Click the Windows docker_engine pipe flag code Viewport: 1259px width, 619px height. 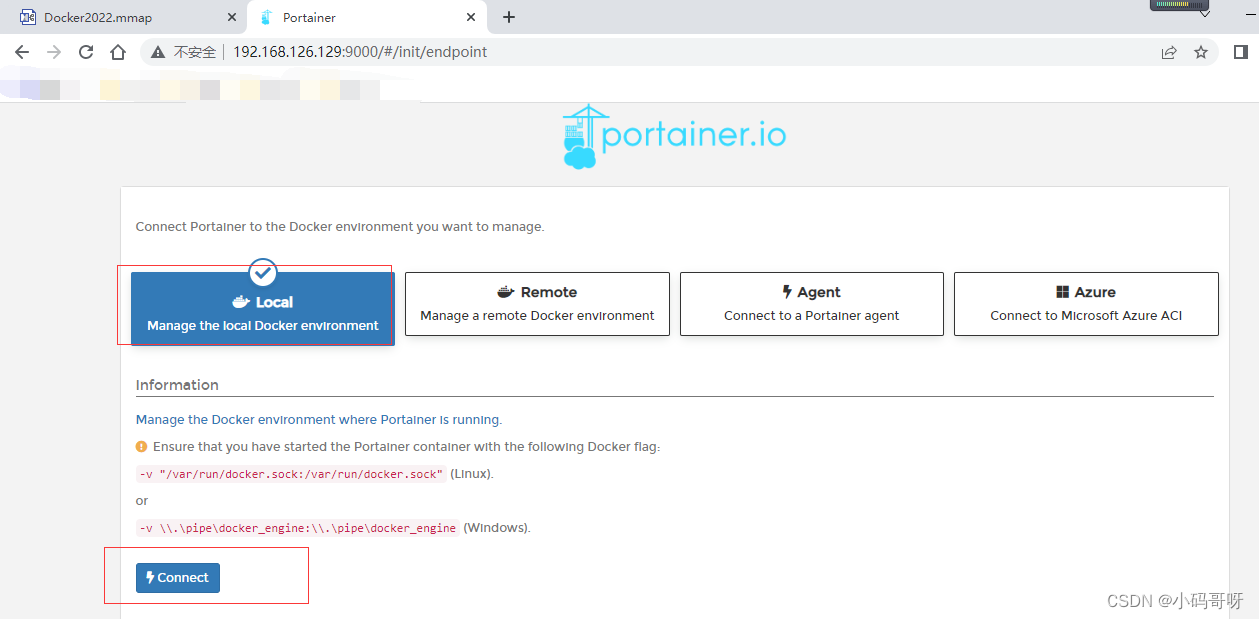coord(298,528)
